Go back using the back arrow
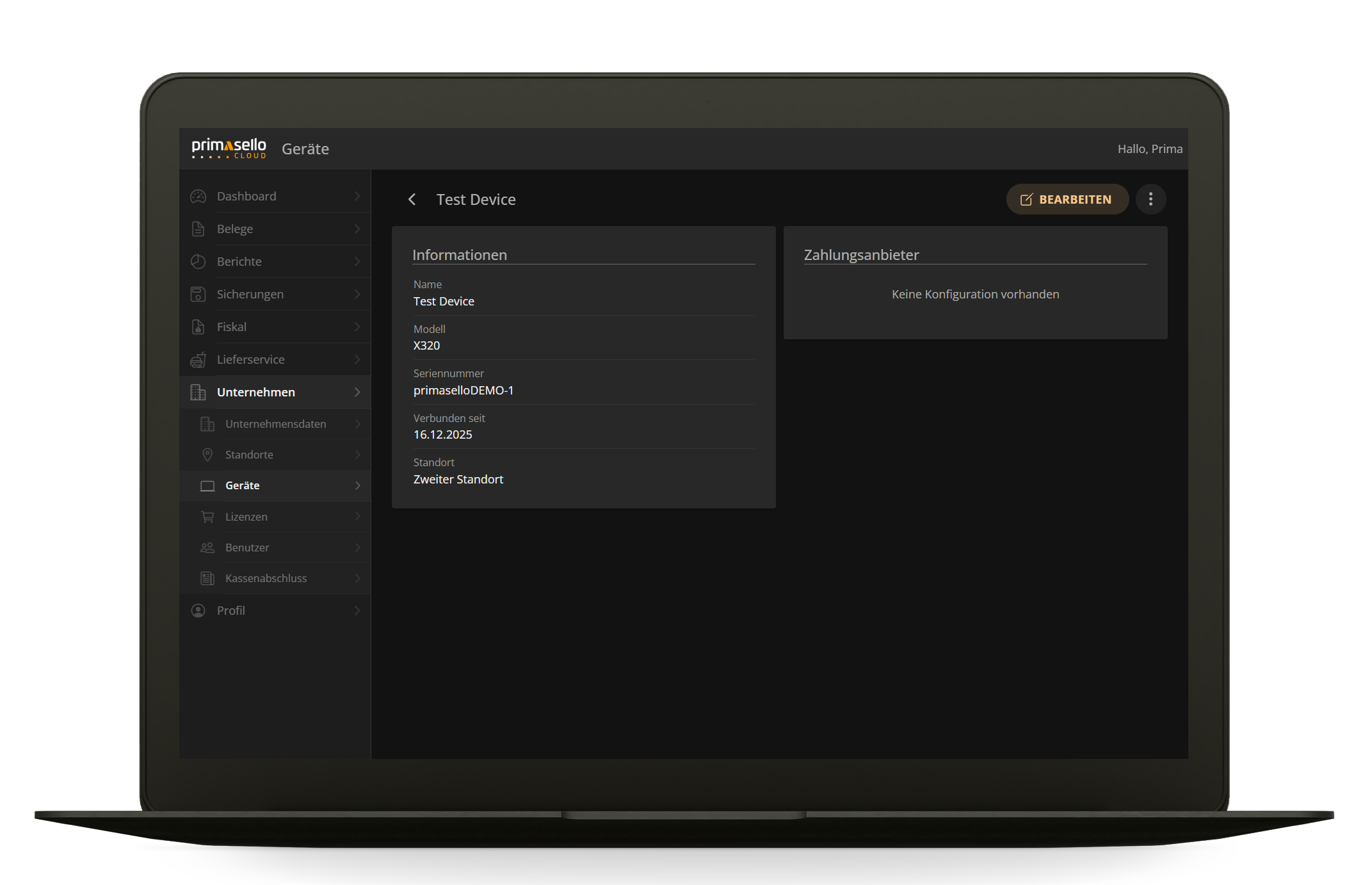 click(x=412, y=199)
